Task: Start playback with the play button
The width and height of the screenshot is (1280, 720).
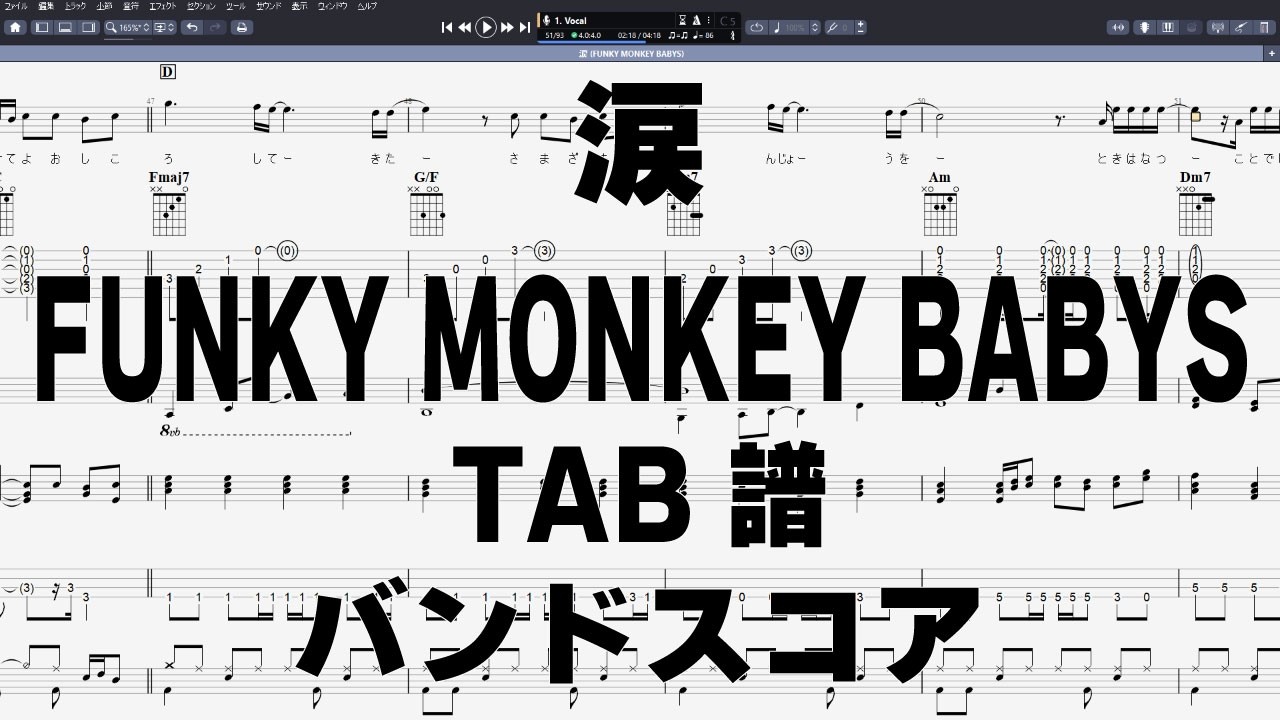Action: click(486, 27)
